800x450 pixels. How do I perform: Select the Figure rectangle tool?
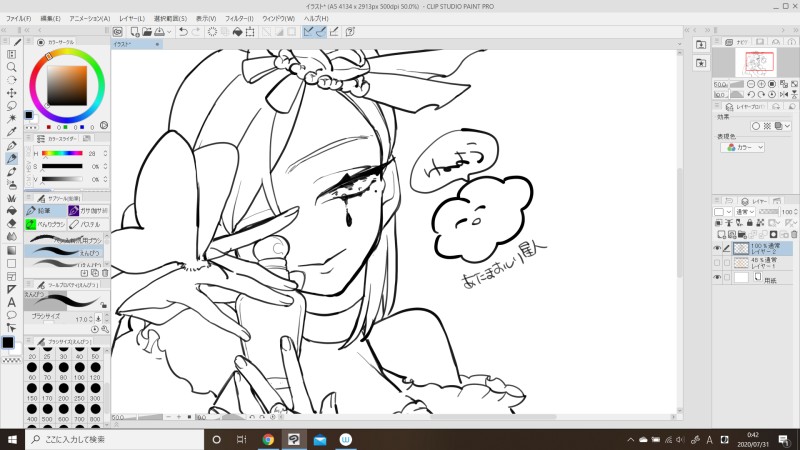[x=11, y=264]
